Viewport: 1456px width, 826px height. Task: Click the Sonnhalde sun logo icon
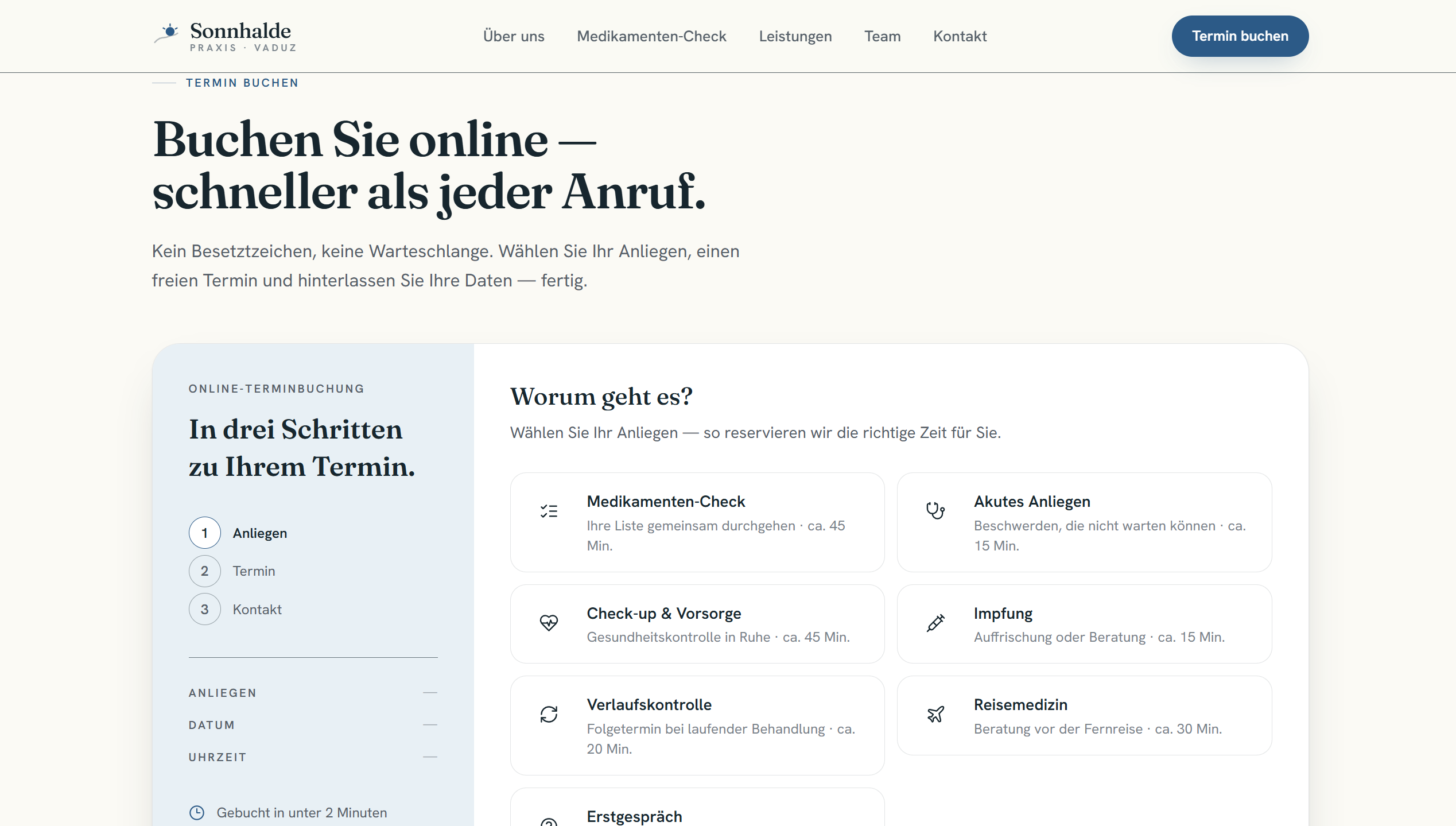tap(167, 33)
